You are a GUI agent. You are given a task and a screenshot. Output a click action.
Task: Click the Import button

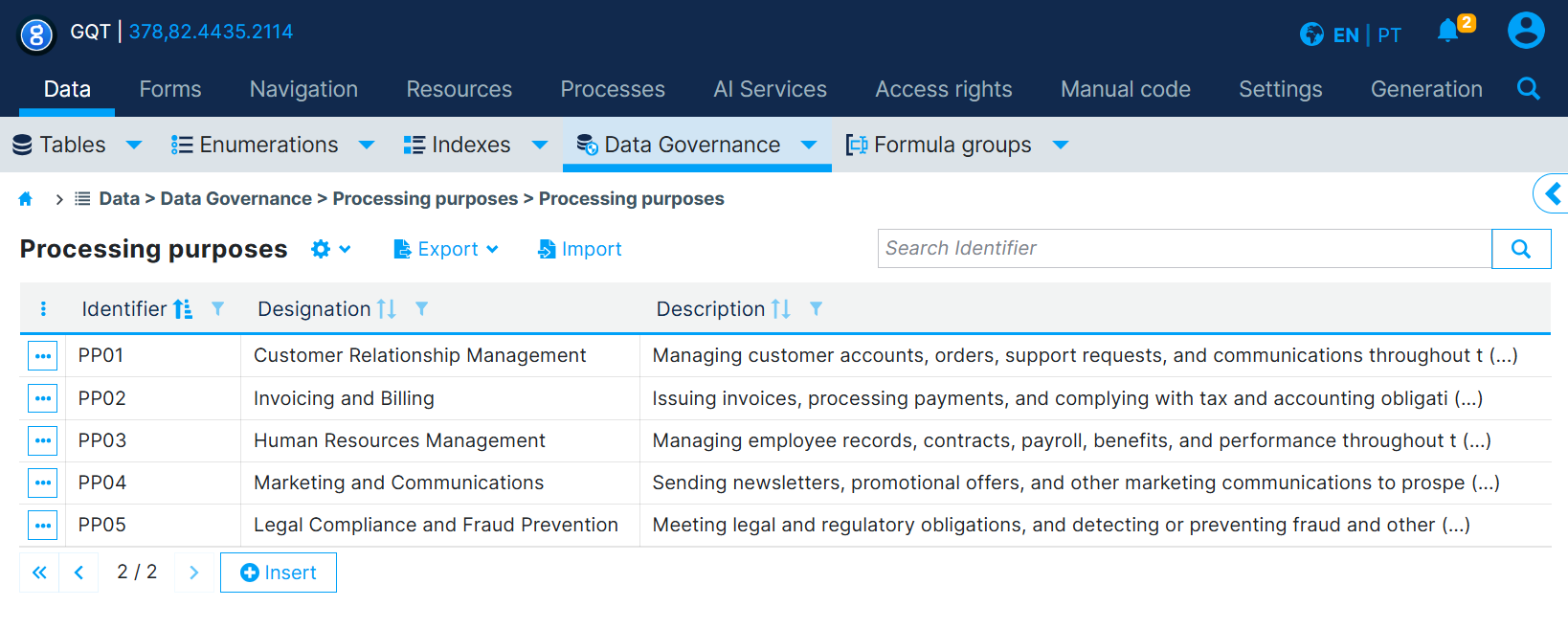pyautogui.click(x=580, y=249)
